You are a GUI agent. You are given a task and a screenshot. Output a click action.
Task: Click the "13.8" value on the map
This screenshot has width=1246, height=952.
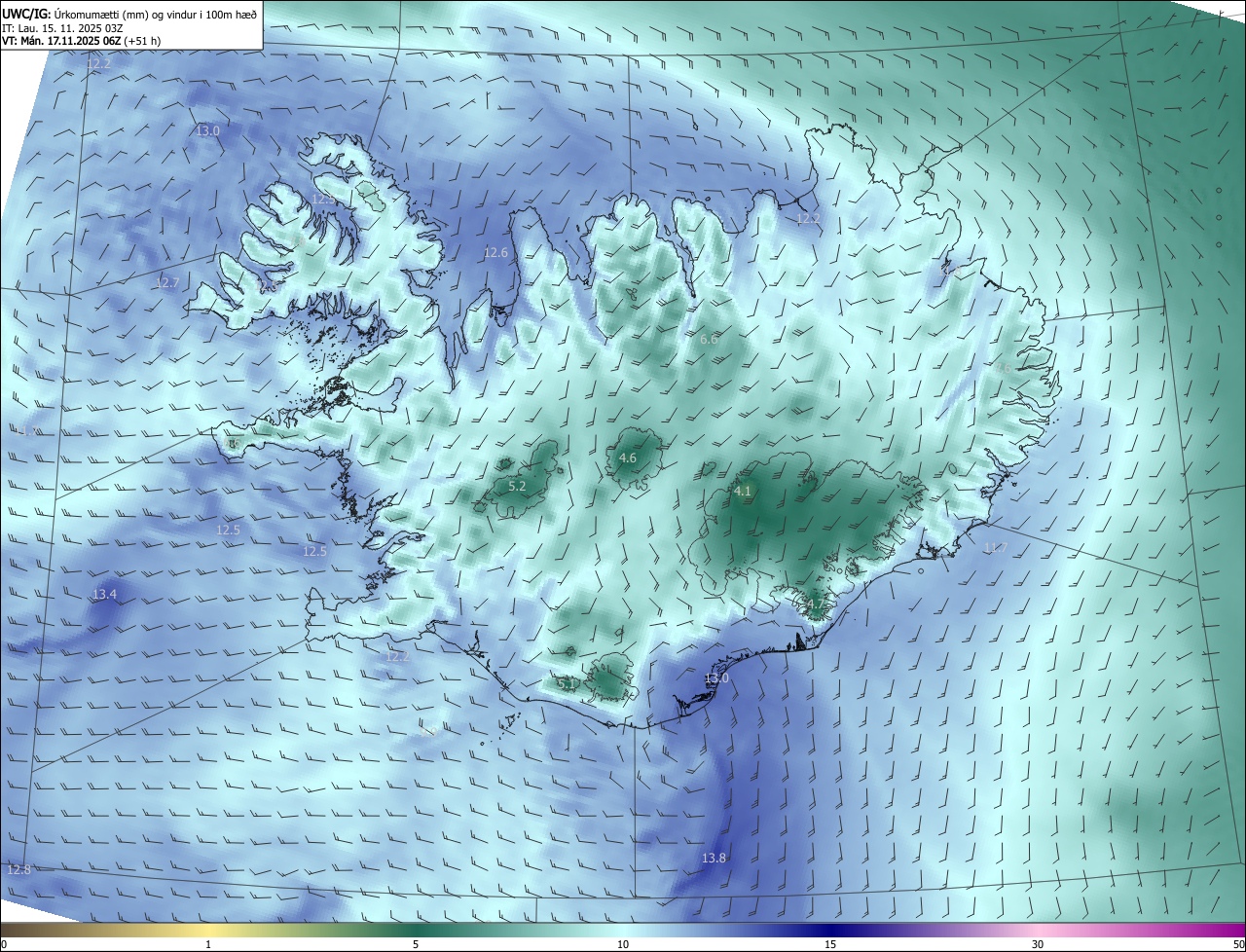click(x=714, y=858)
